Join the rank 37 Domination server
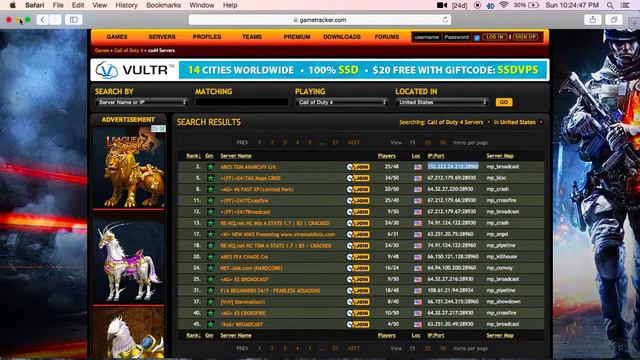Screen dimensions: 640x360 pyautogui.click(x=358, y=302)
